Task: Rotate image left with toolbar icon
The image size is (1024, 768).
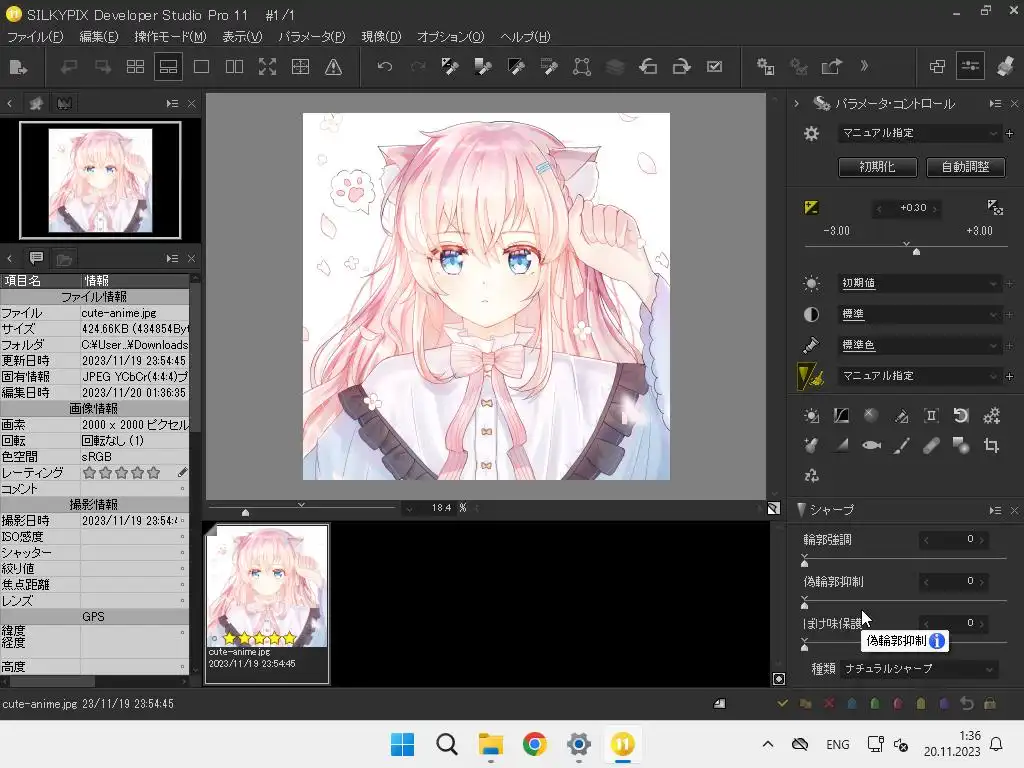Action: pyautogui.click(x=648, y=67)
